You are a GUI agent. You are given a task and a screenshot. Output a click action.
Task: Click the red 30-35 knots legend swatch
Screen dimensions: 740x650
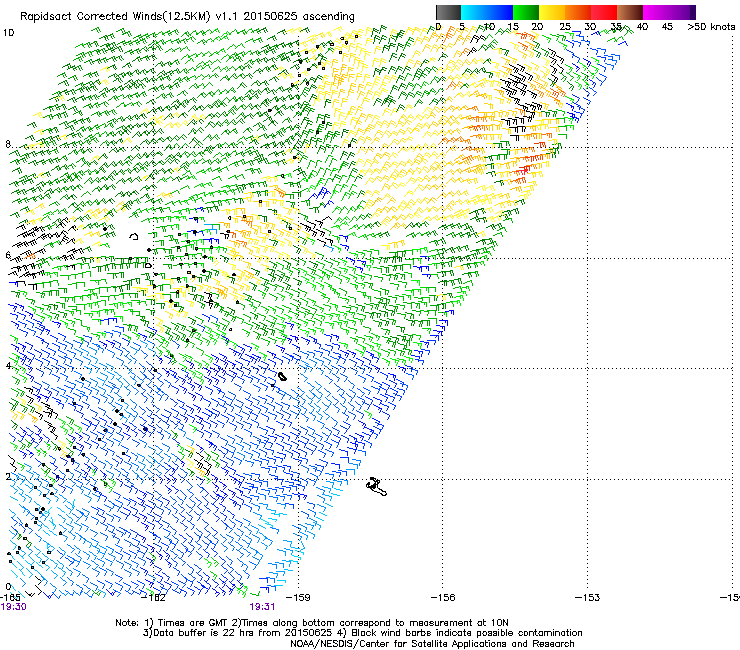[604, 12]
